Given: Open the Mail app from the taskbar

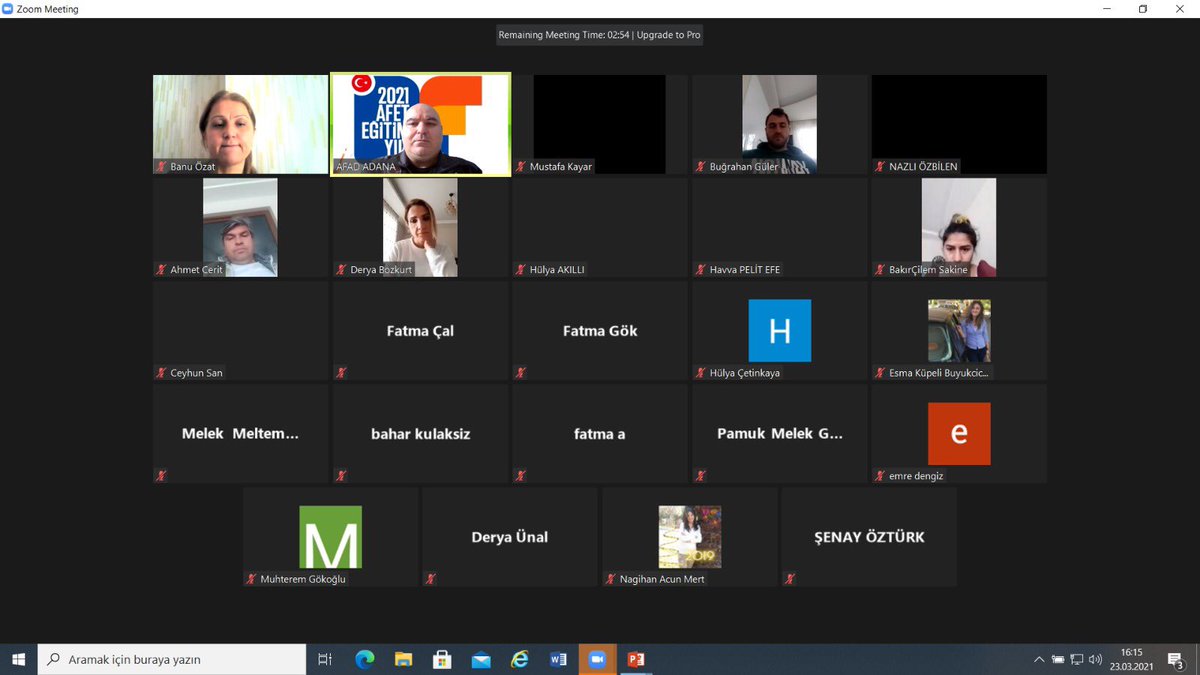Looking at the screenshot, I should 481,659.
